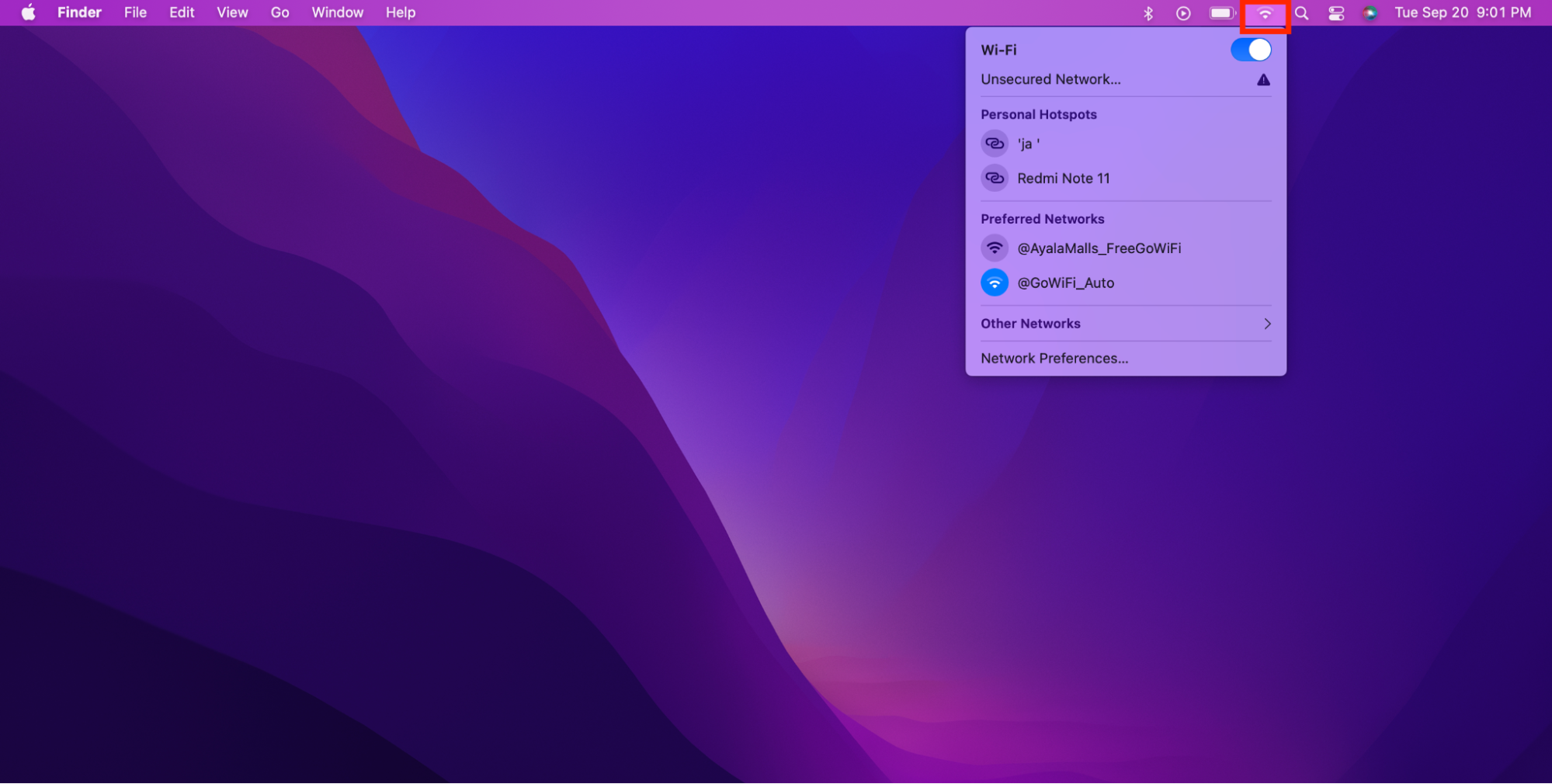Viewport: 1552px width, 784px height.
Task: Click the Bluetooth menu bar icon
Action: point(1148,12)
